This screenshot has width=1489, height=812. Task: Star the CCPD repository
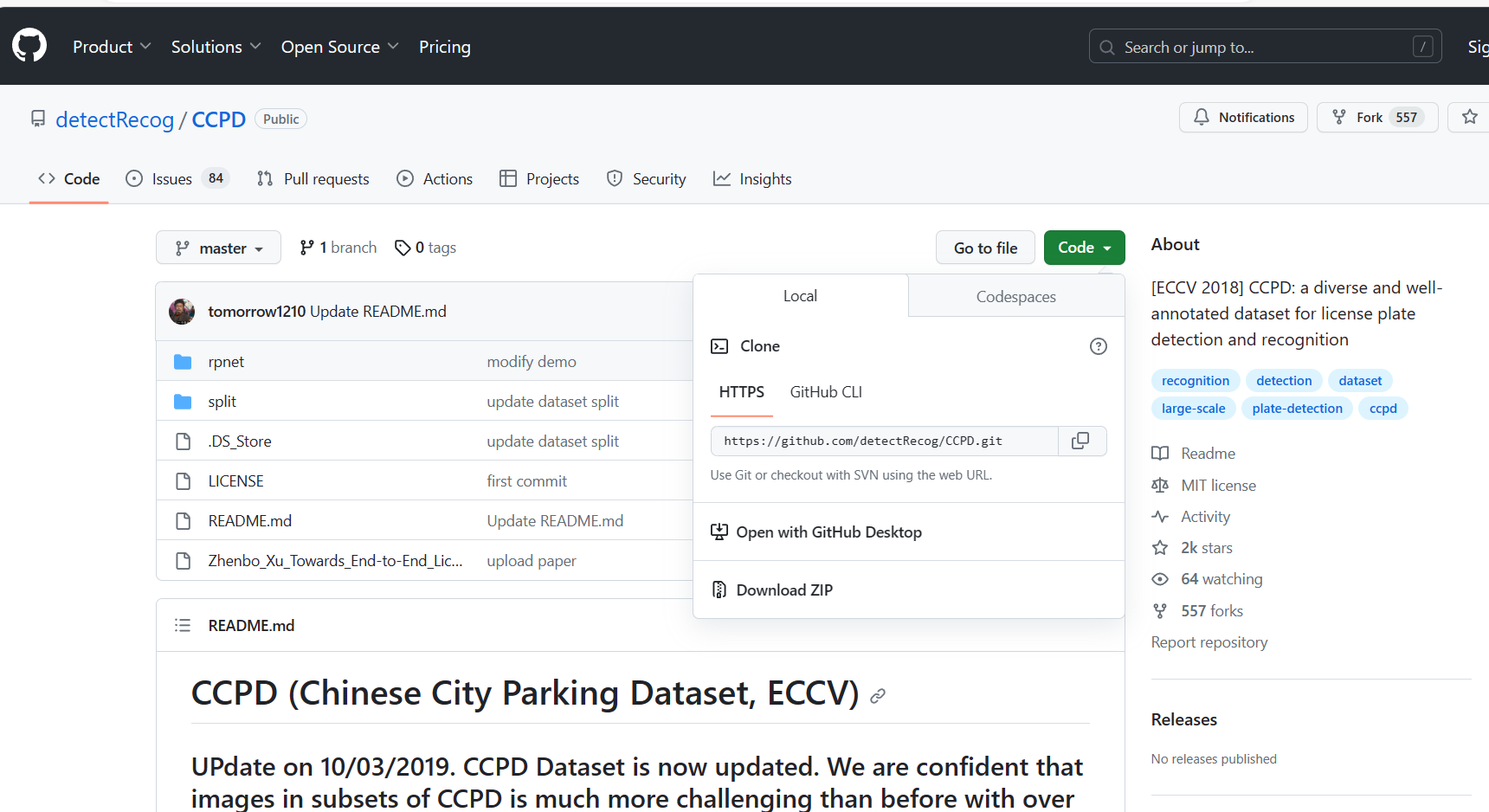click(x=1469, y=117)
